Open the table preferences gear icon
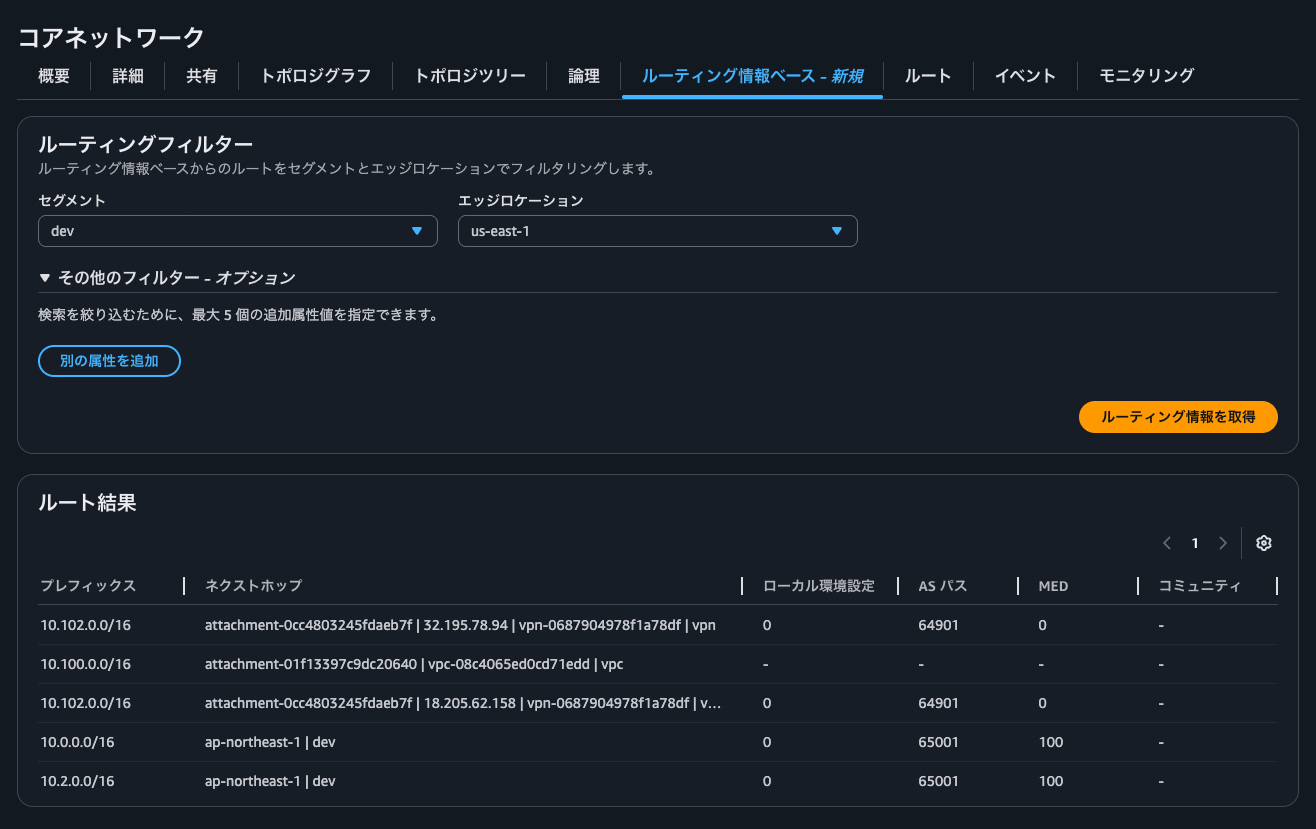This screenshot has width=1316, height=829. pos(1263,542)
